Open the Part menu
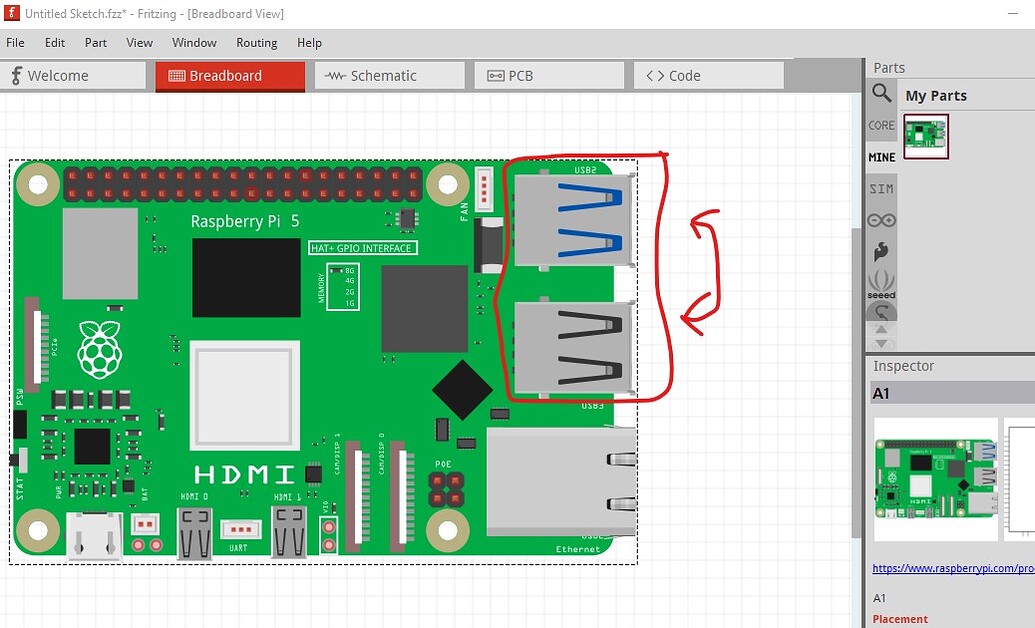The width and height of the screenshot is (1035, 628). coord(96,43)
